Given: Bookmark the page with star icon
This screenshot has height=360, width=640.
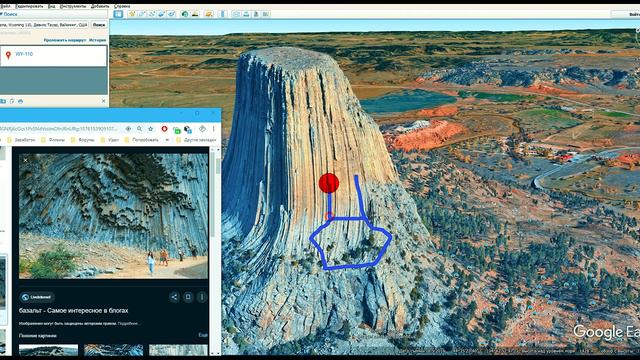Looking at the screenshot, I should tap(151, 129).
